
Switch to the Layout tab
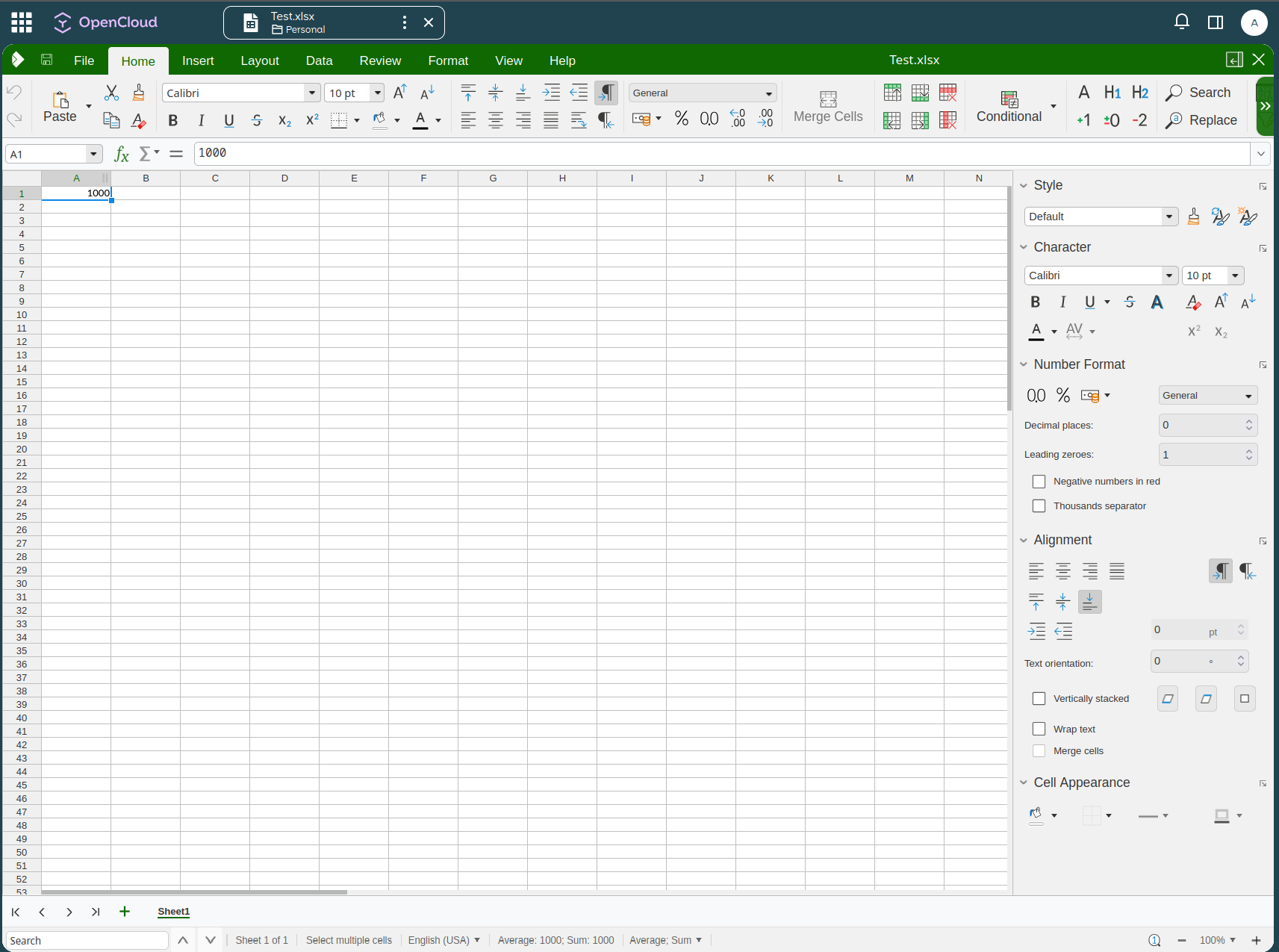tap(260, 60)
